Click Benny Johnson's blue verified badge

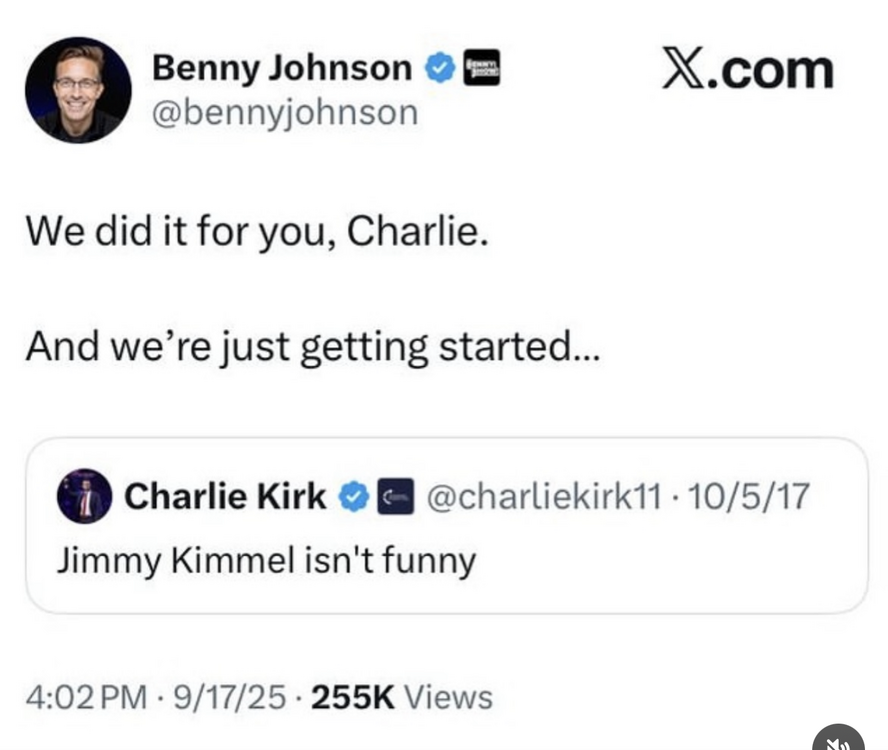pyautogui.click(x=439, y=68)
